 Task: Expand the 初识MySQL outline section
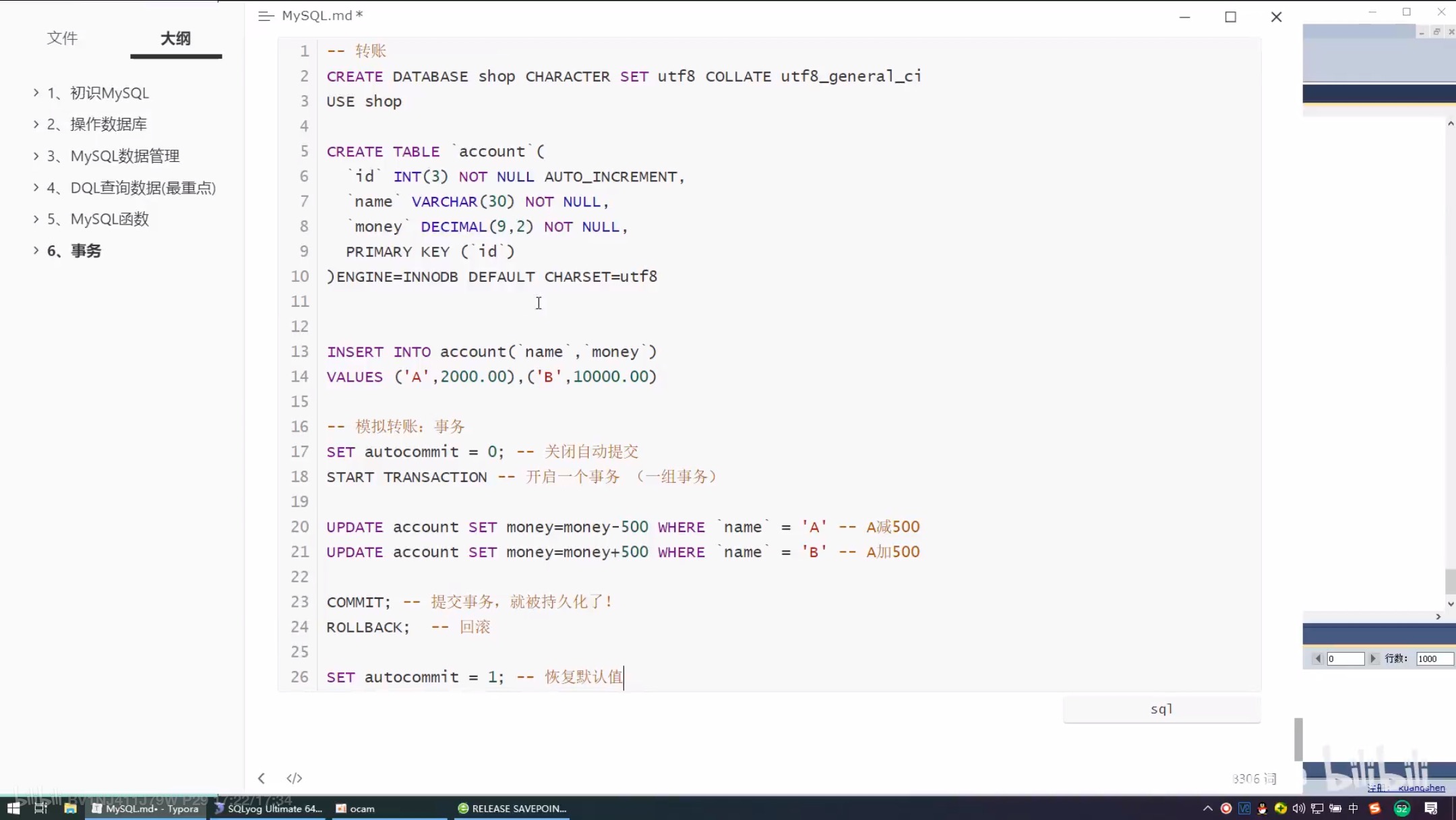pos(36,93)
